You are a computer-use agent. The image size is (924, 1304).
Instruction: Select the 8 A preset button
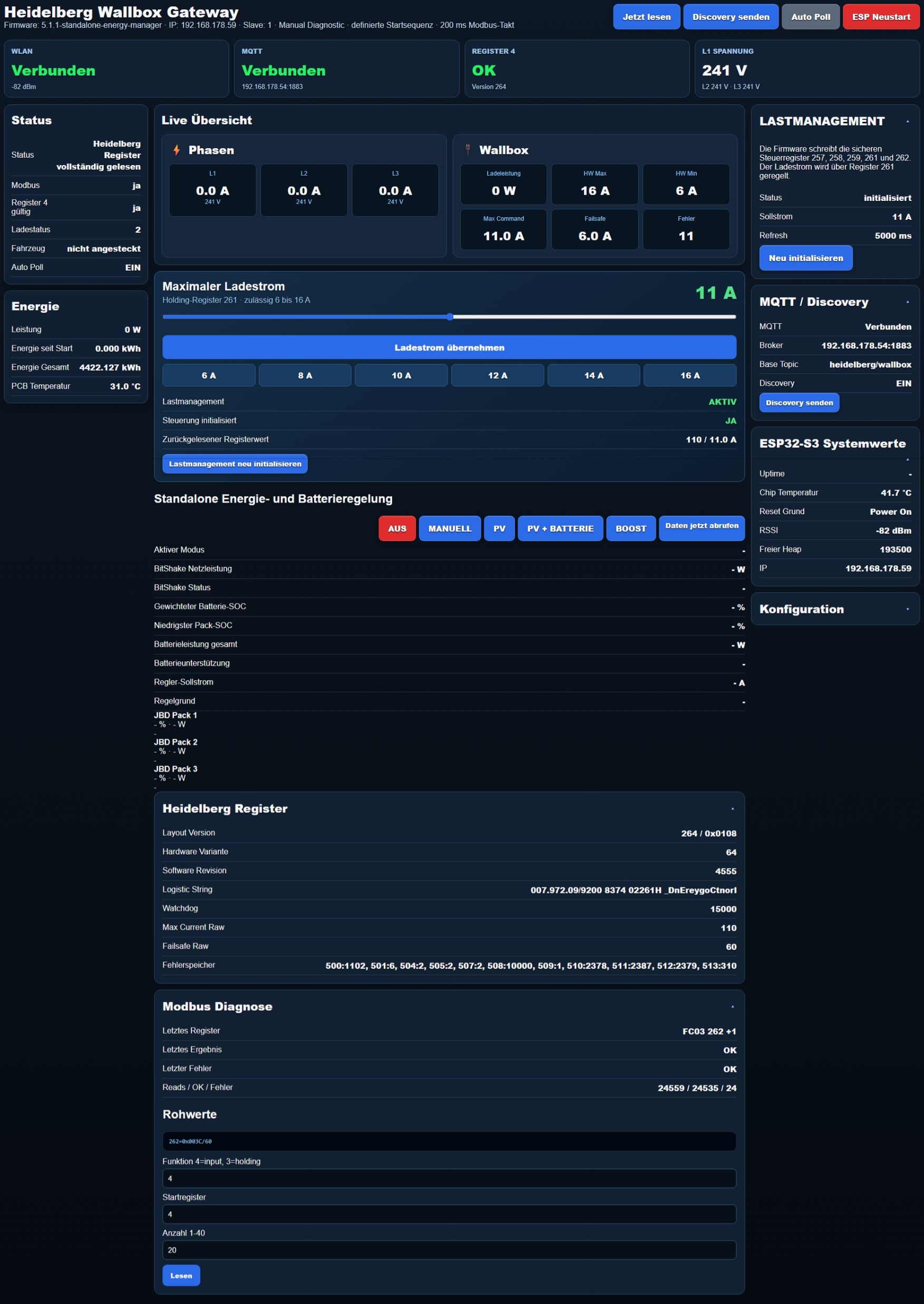coord(305,375)
